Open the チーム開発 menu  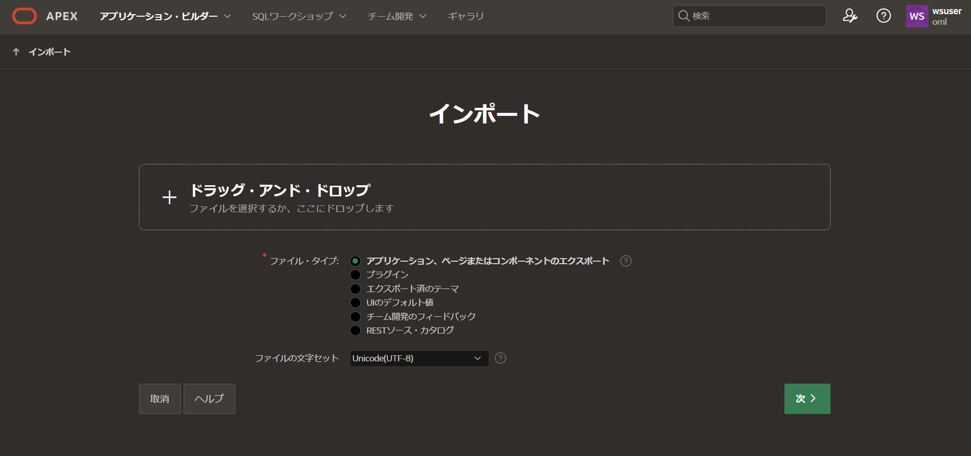coord(396,16)
